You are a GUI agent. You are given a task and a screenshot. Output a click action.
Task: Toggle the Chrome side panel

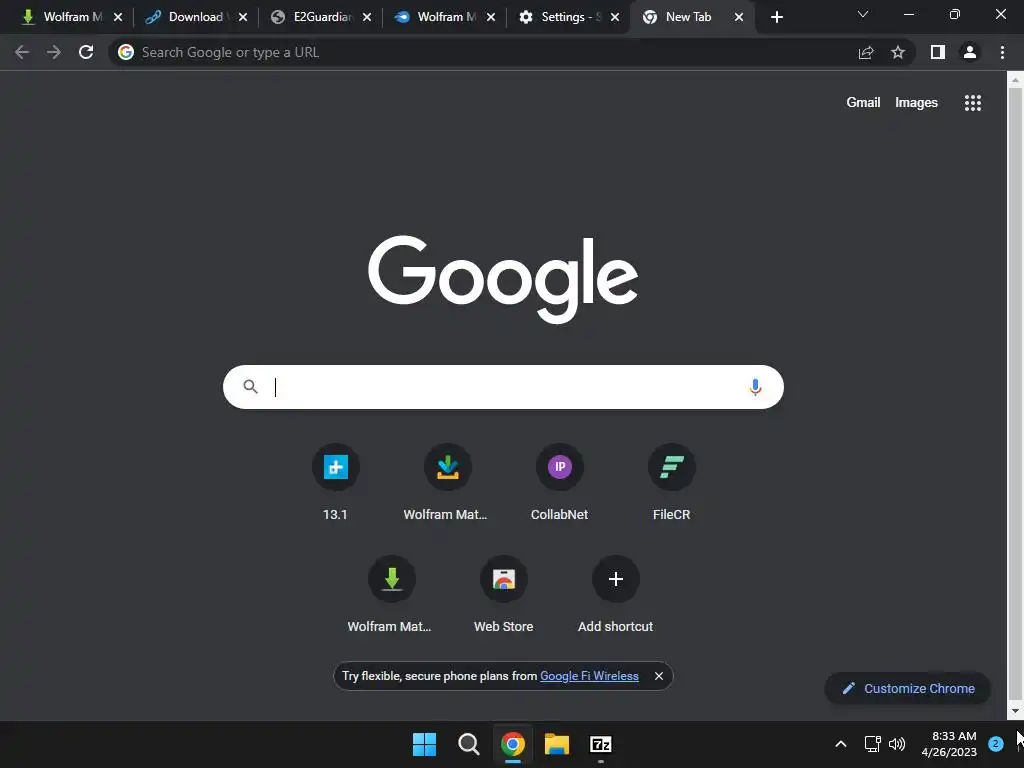point(938,52)
